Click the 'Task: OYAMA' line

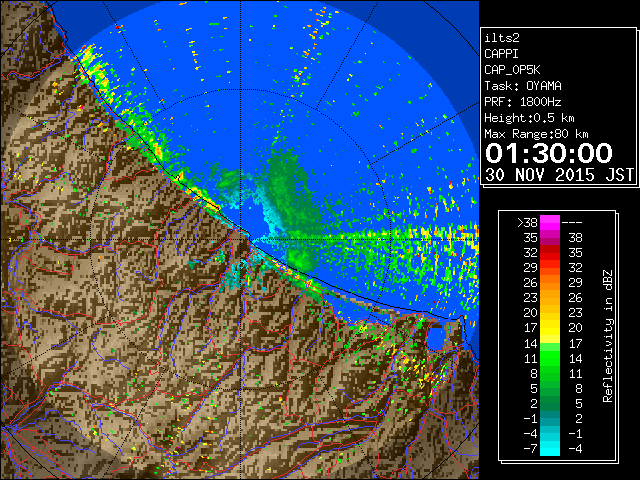click(x=523, y=86)
